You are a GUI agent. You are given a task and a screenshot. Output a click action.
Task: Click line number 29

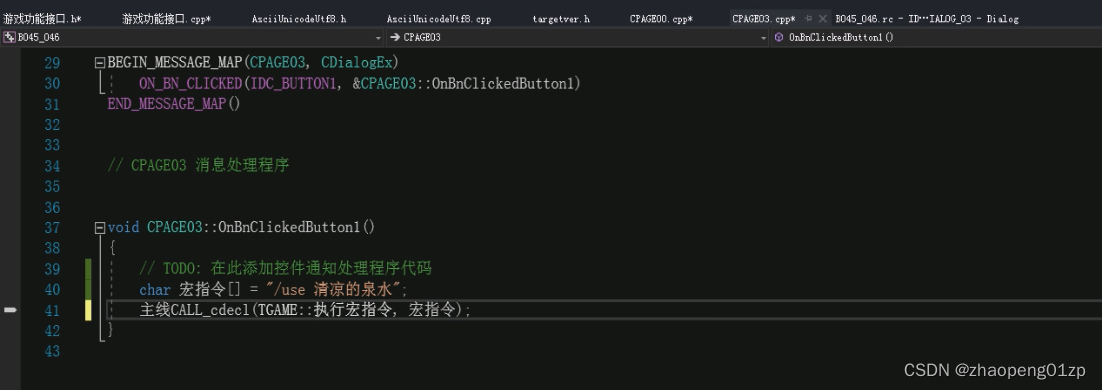coord(52,63)
